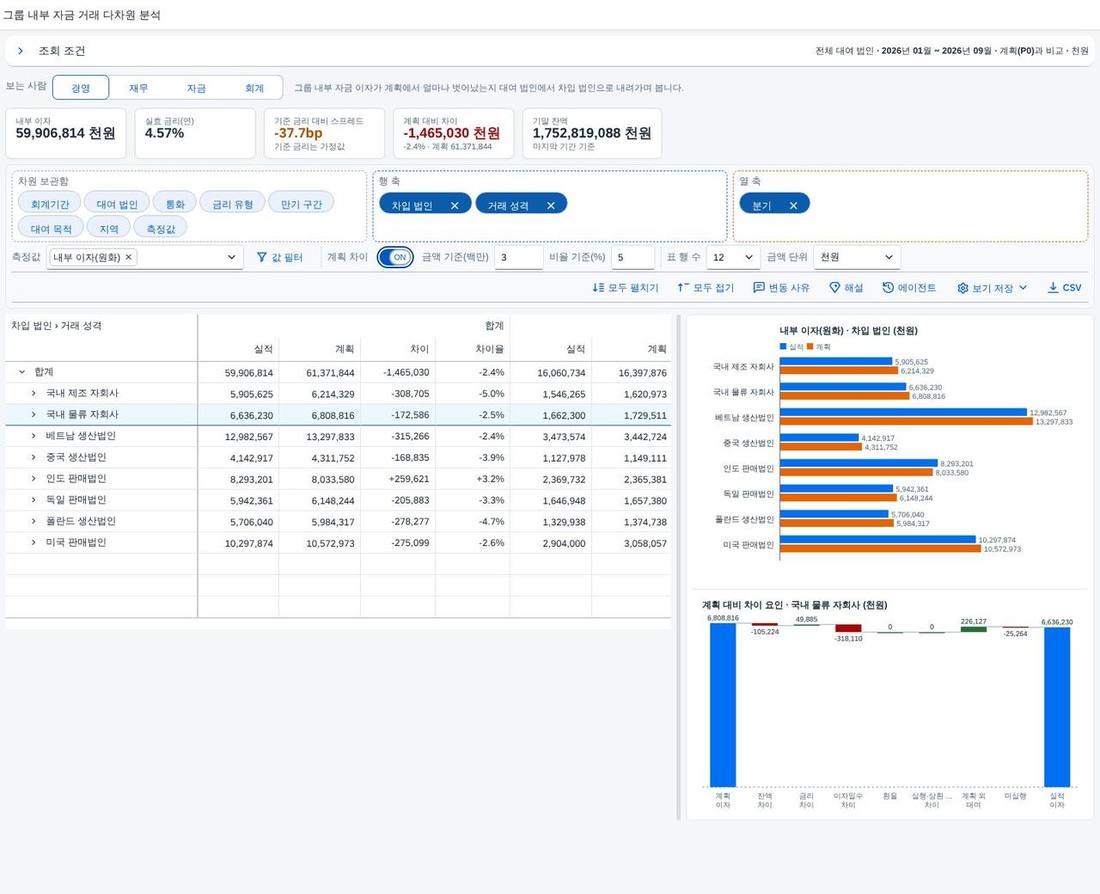Click the 모두 접기 collapse-all icon
The image size is (1100, 894).
coord(683,288)
